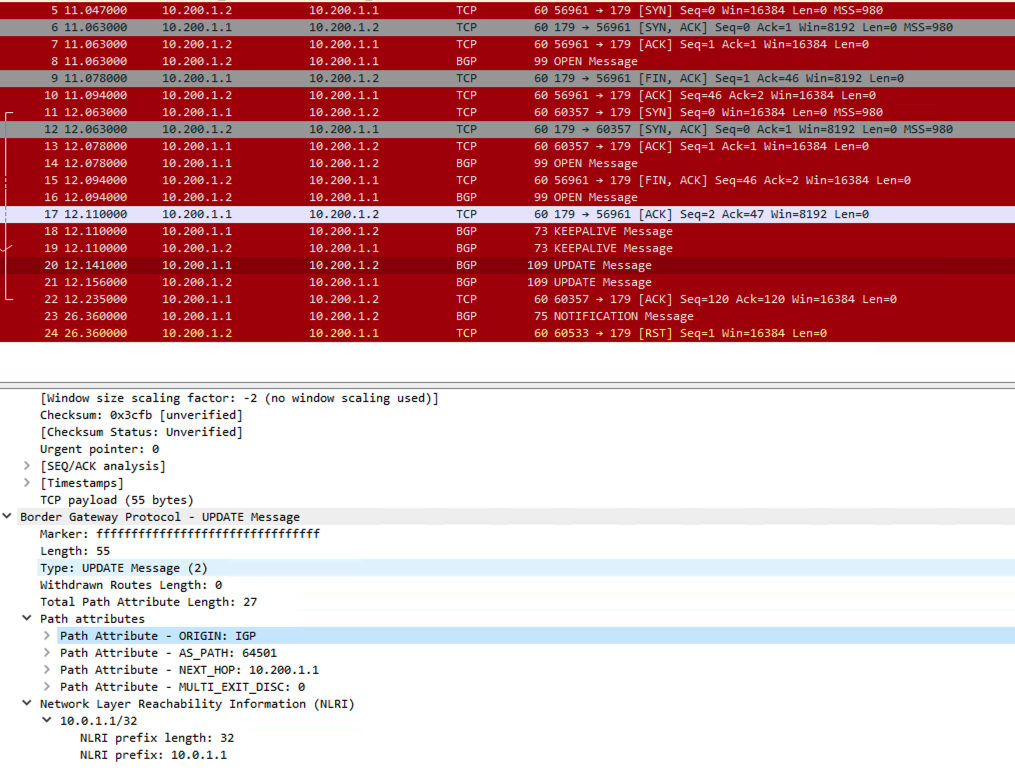Select packet 9 FIN, ACK row
1015x772 pixels.
[x=508, y=78]
